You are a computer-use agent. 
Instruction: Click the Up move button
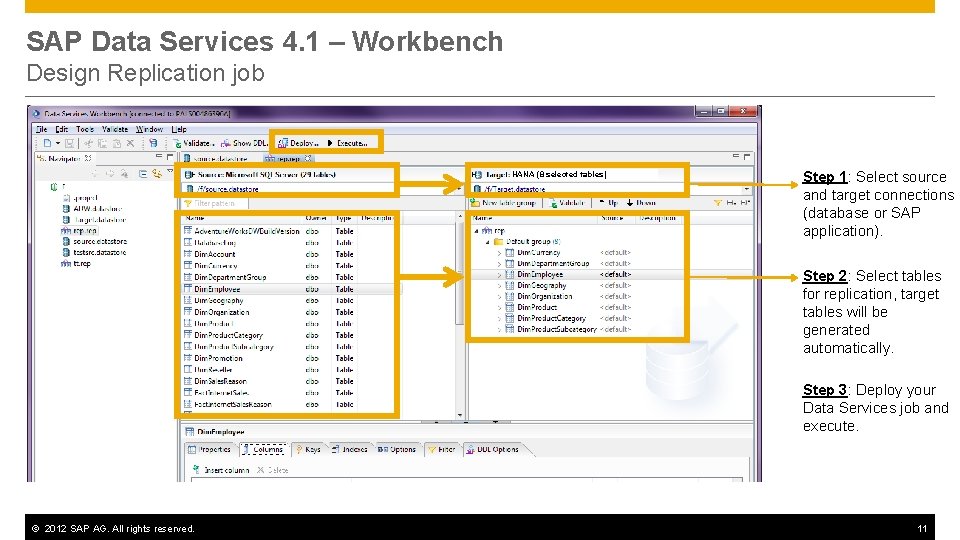click(608, 203)
